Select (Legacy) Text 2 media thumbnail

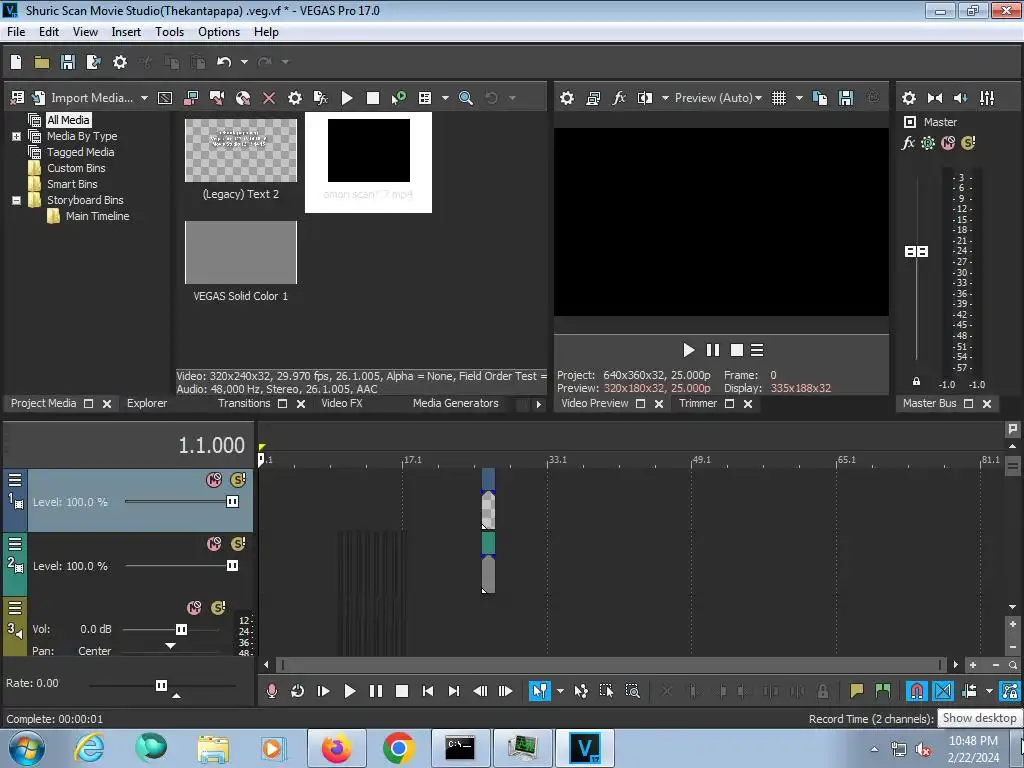pyautogui.click(x=241, y=150)
